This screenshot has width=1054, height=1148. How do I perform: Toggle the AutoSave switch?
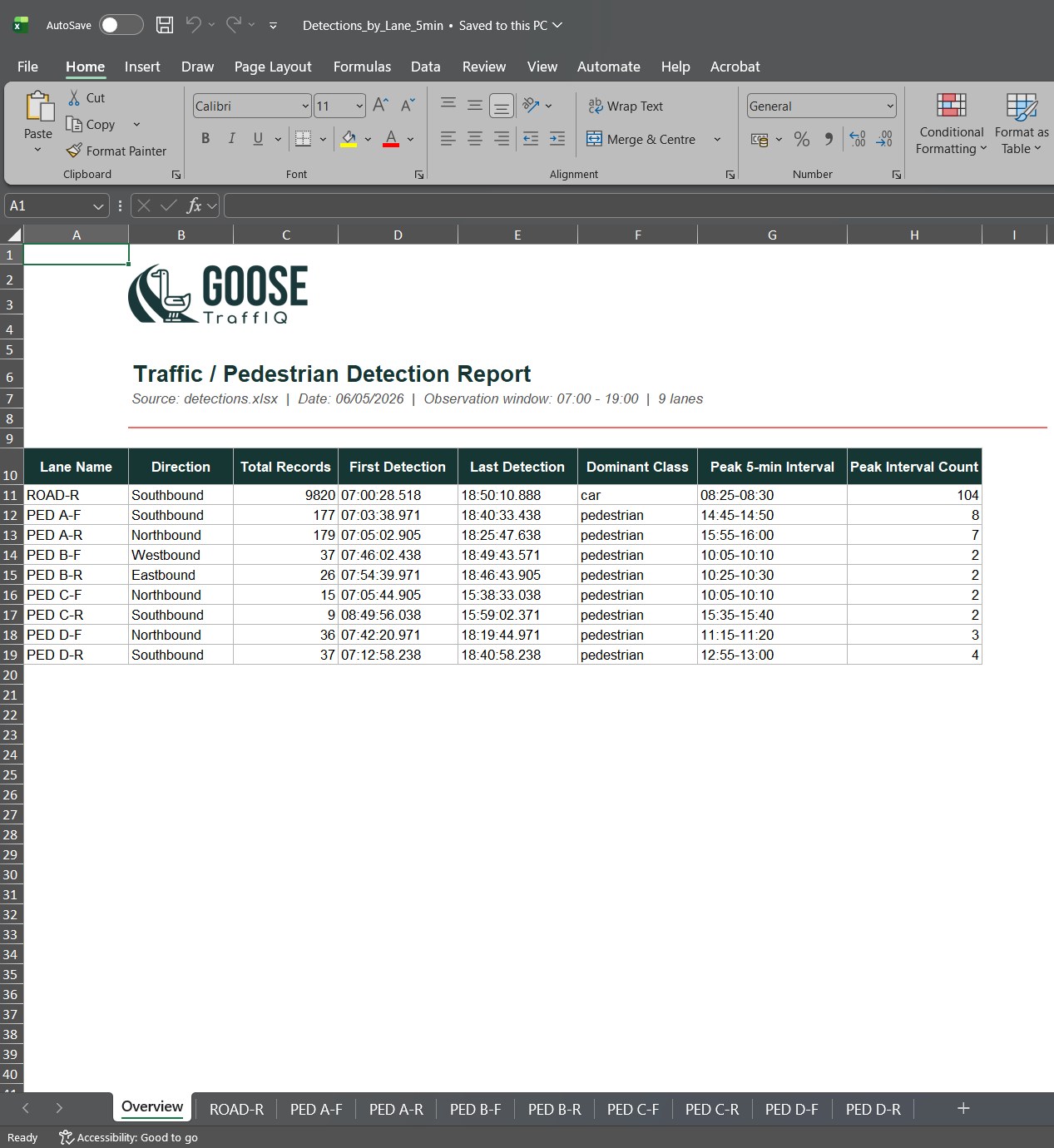click(x=121, y=25)
